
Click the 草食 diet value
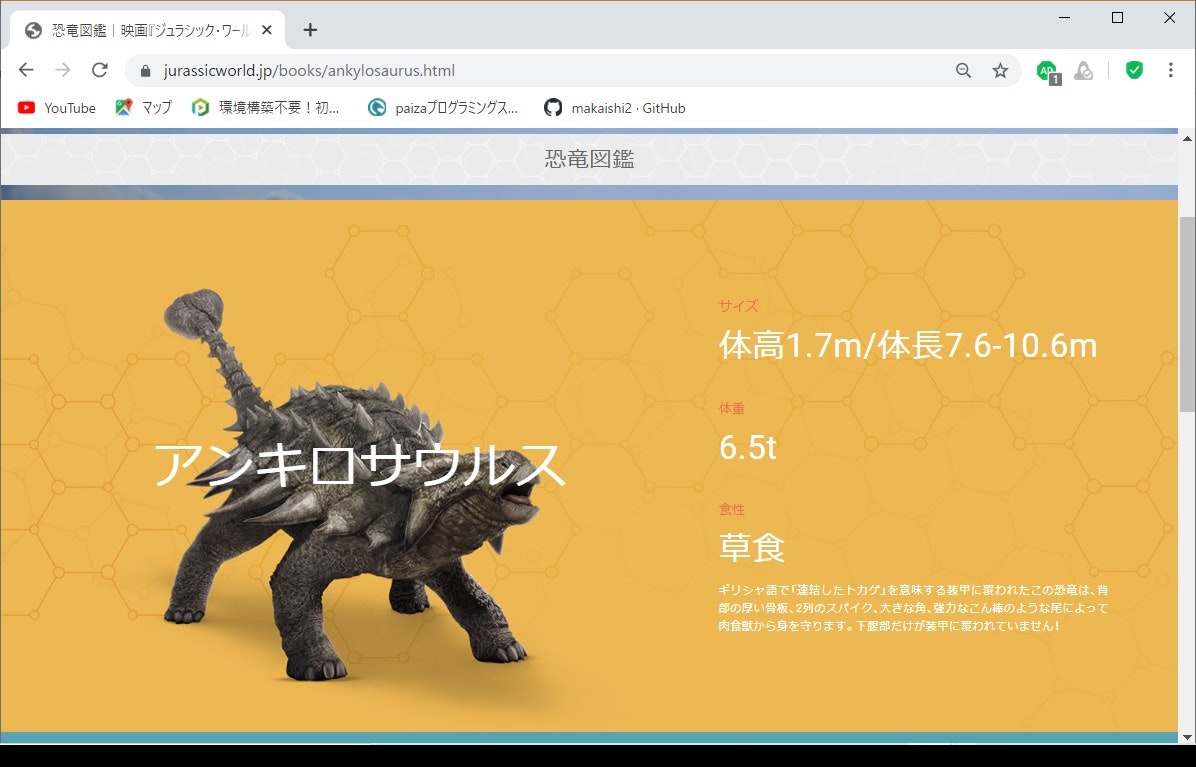coord(751,547)
